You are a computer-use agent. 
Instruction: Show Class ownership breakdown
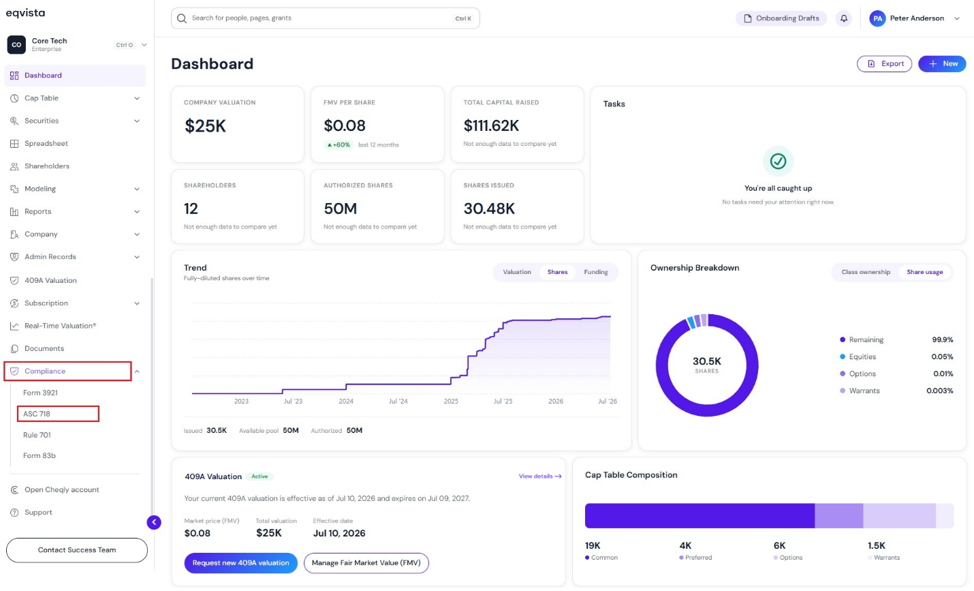865,272
